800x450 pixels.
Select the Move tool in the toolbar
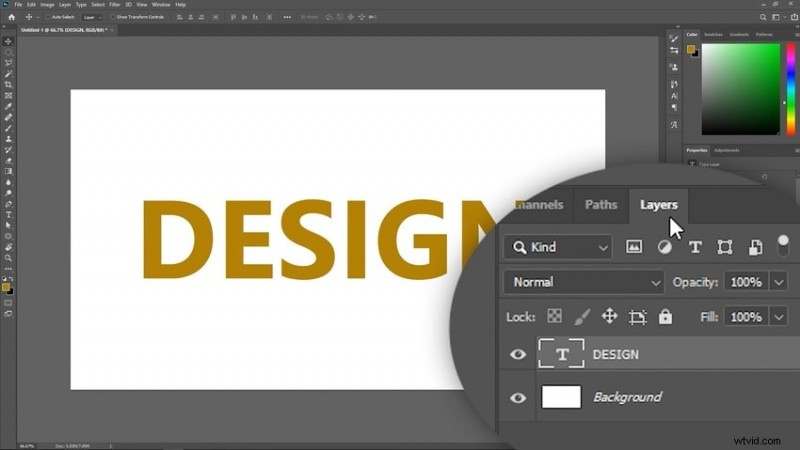point(8,41)
